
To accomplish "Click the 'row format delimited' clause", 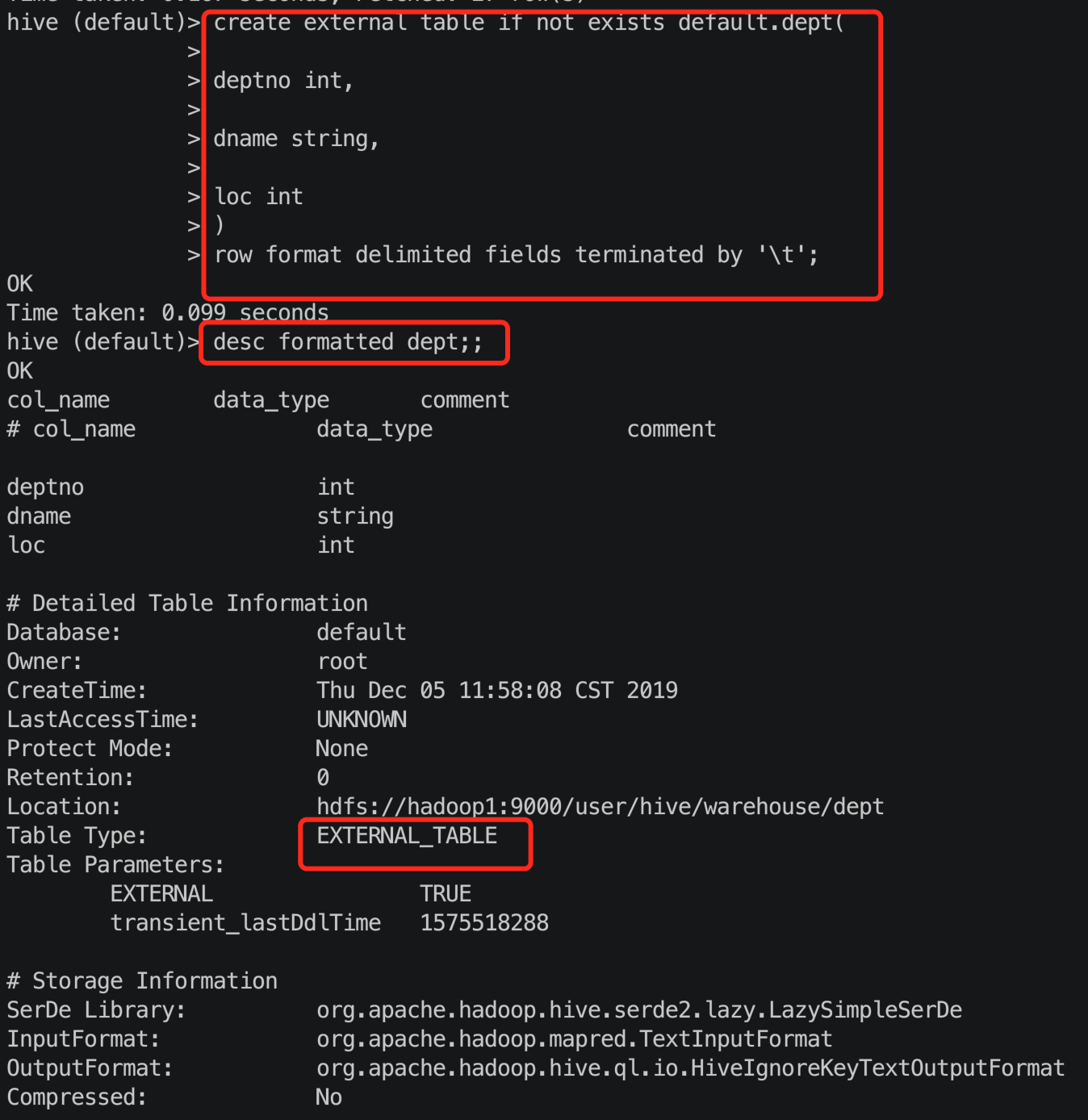I will (x=516, y=255).
